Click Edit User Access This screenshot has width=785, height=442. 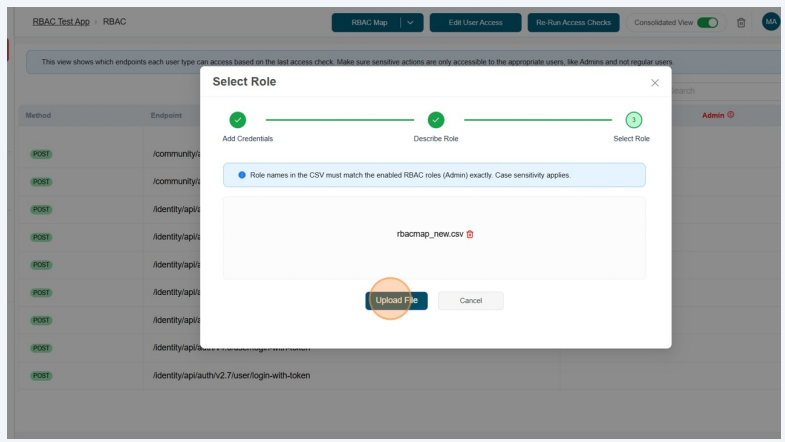pos(475,23)
